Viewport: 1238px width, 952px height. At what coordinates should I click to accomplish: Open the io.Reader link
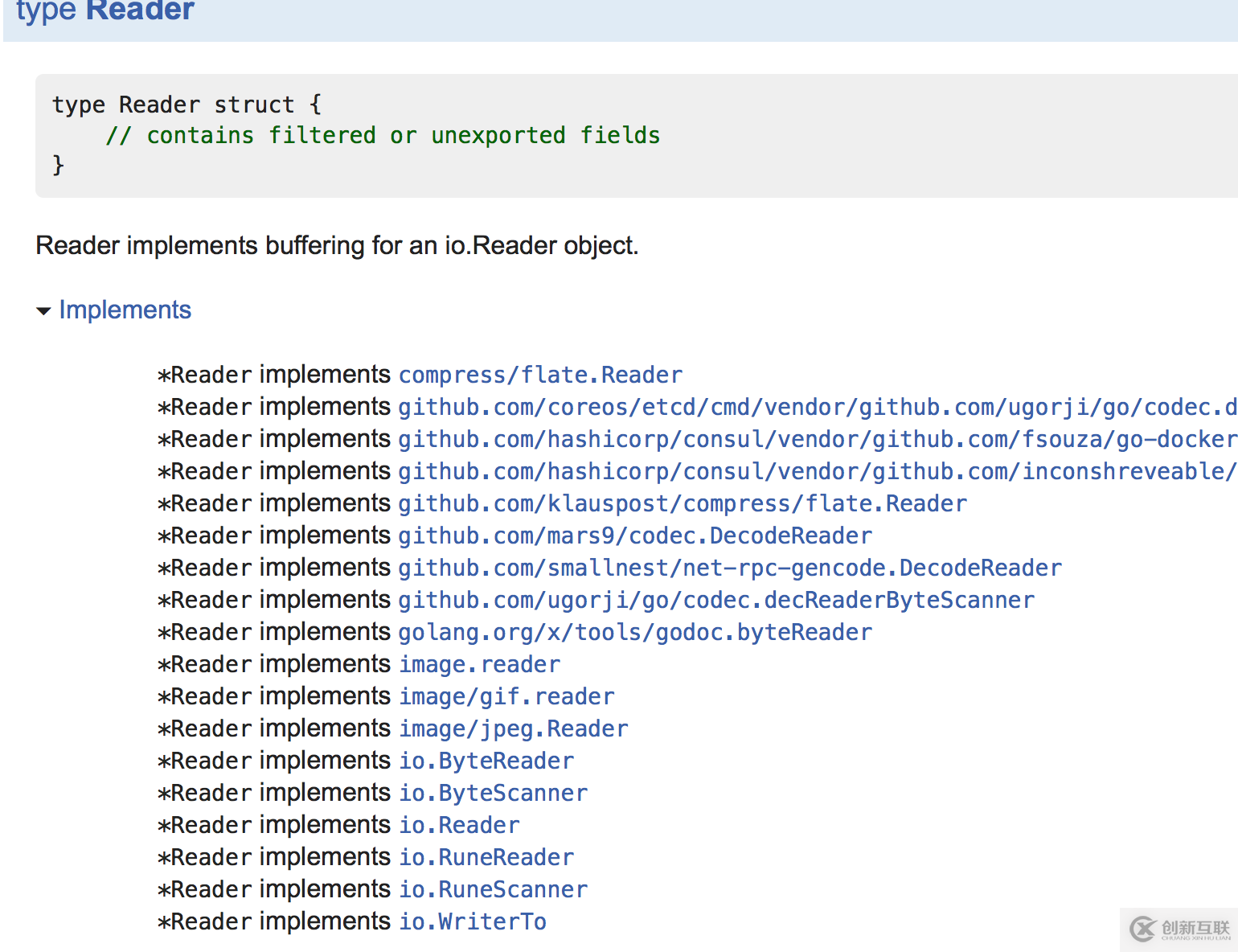459,825
